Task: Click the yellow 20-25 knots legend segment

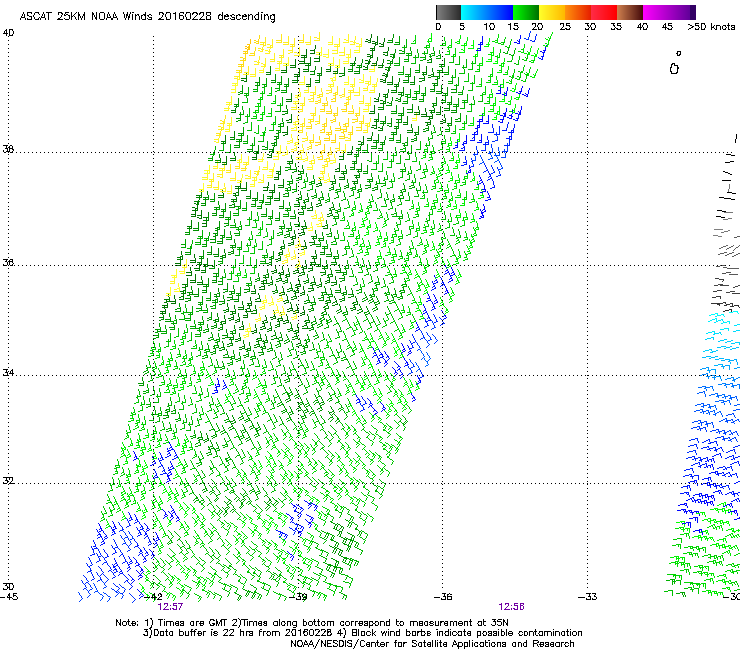Action: (x=552, y=12)
